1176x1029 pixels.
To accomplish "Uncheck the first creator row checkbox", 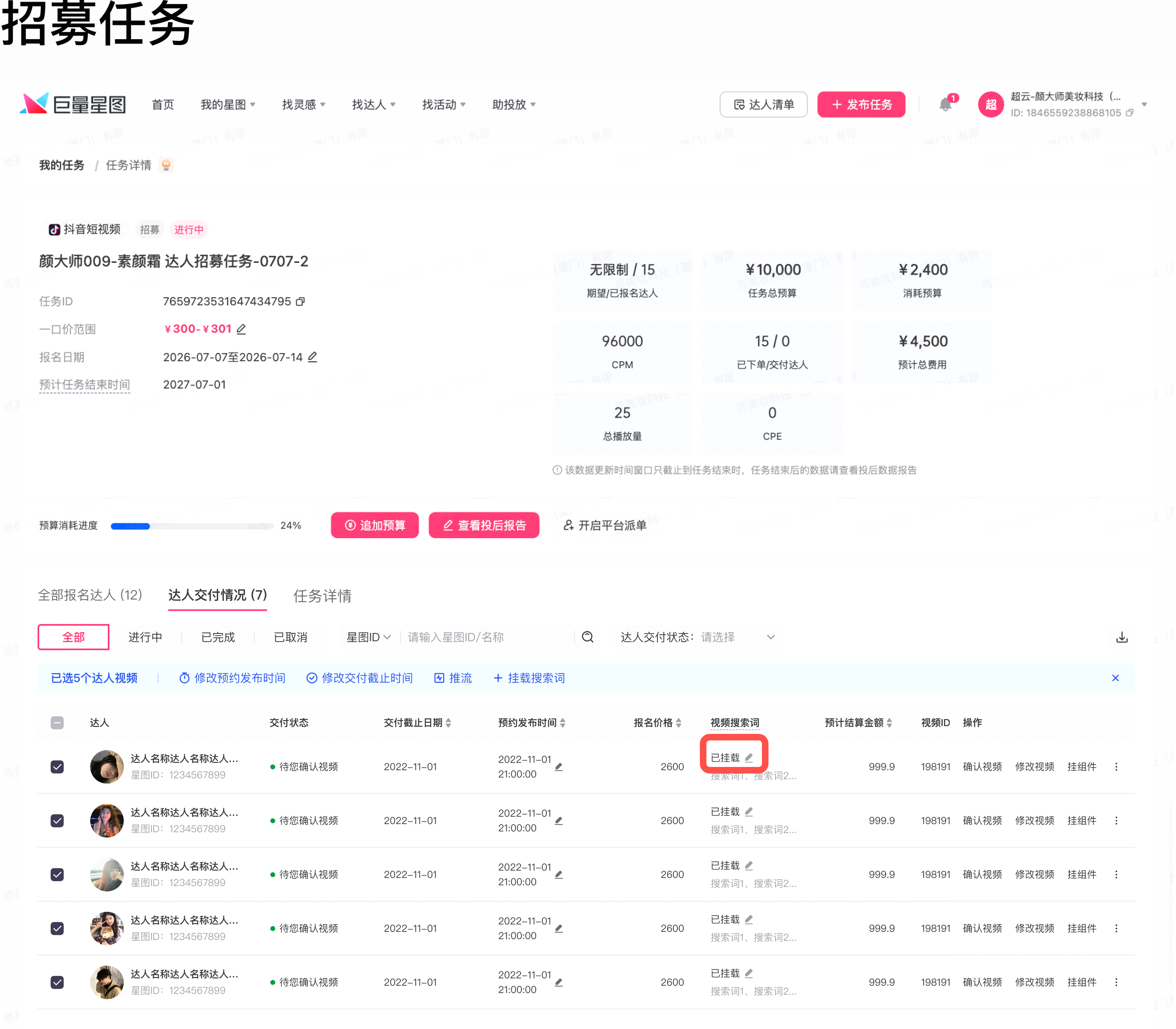I will coord(57,767).
